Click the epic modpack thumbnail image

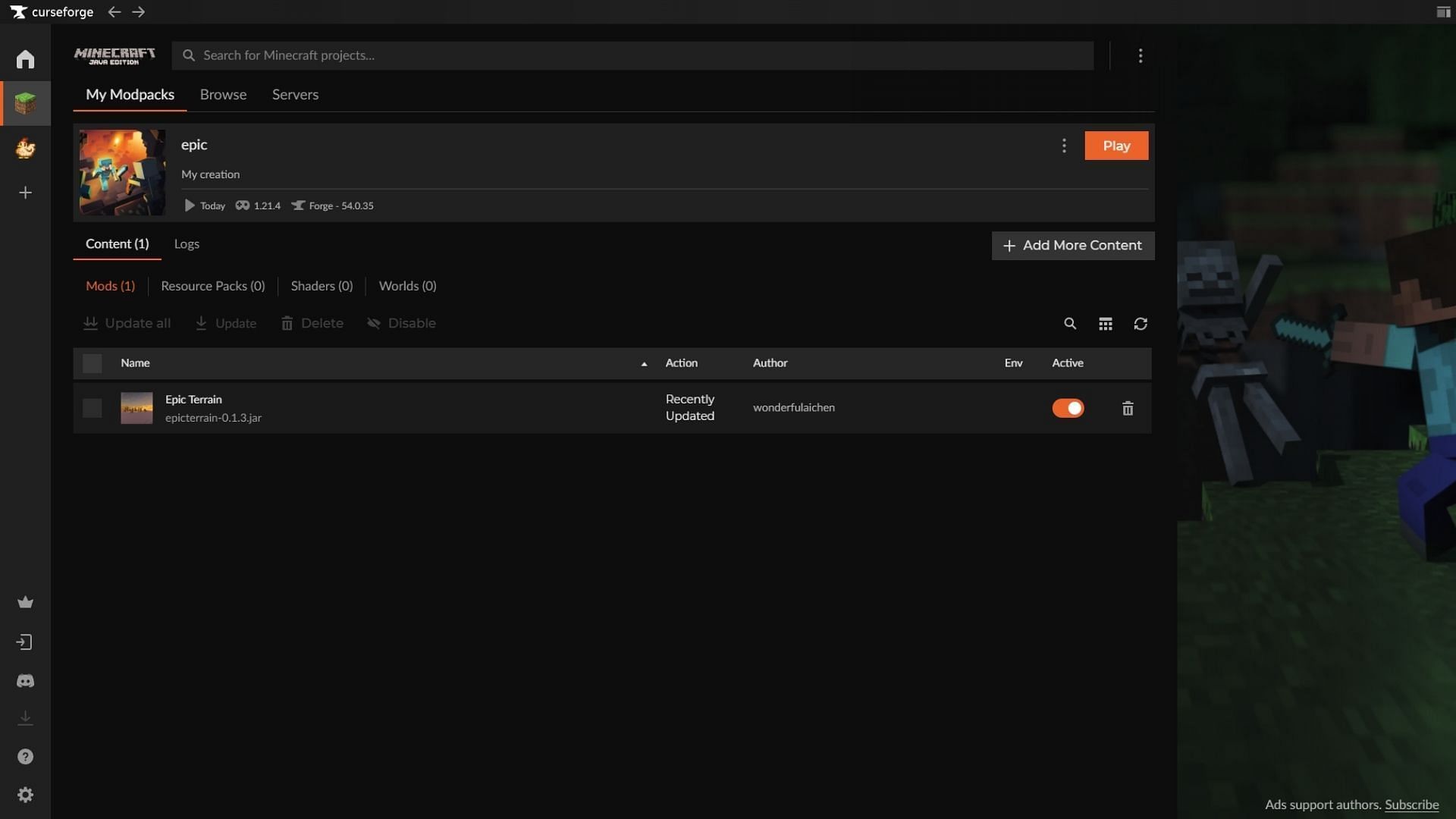pos(122,172)
